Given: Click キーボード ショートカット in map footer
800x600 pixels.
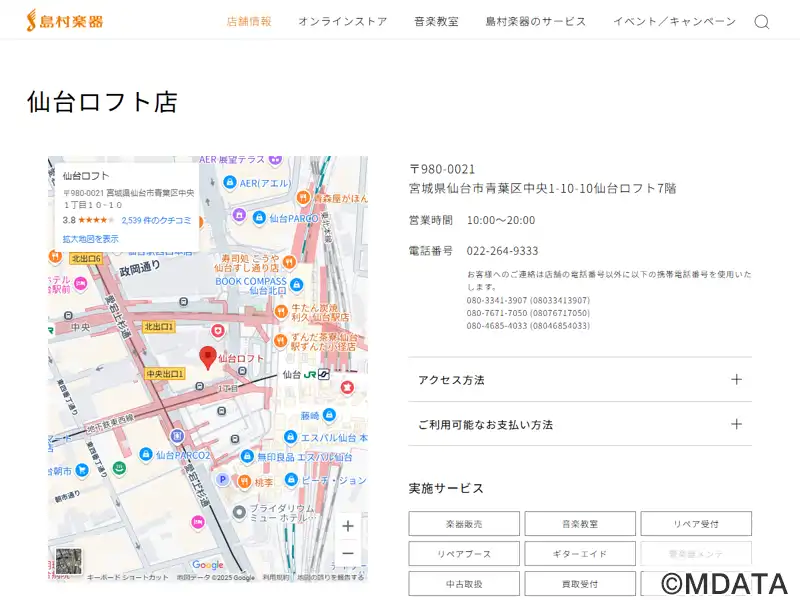Looking at the screenshot, I should [x=128, y=577].
